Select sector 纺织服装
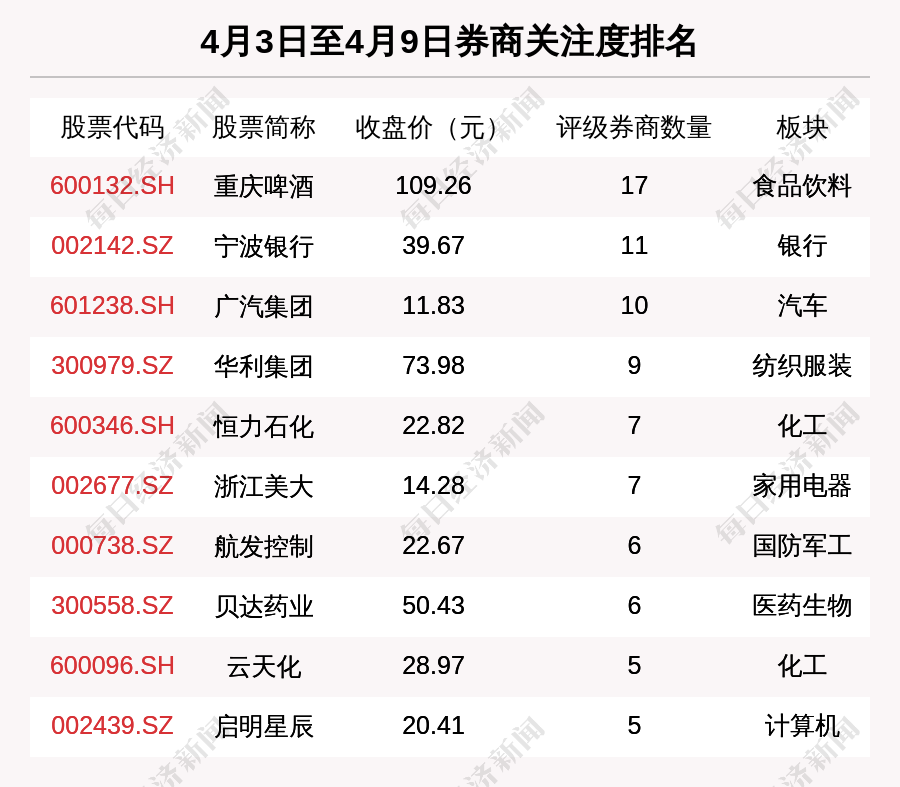 (802, 366)
